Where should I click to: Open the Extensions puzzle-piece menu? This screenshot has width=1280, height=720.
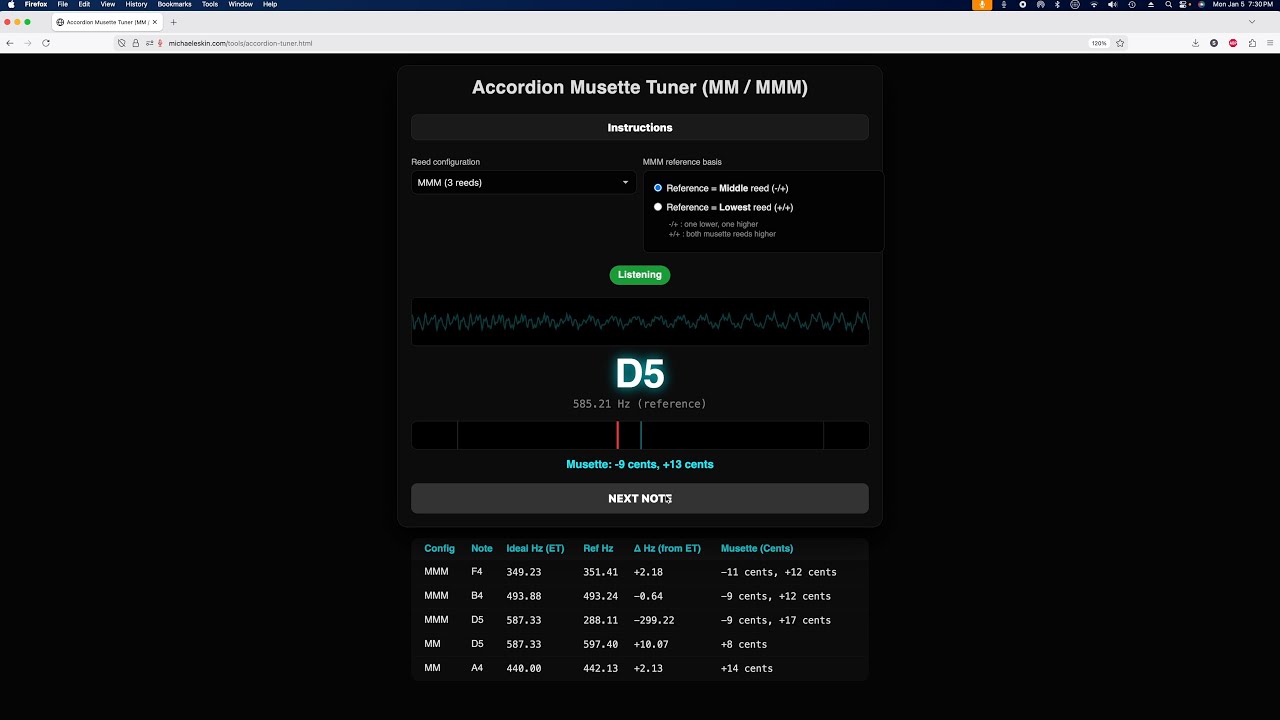point(1252,43)
